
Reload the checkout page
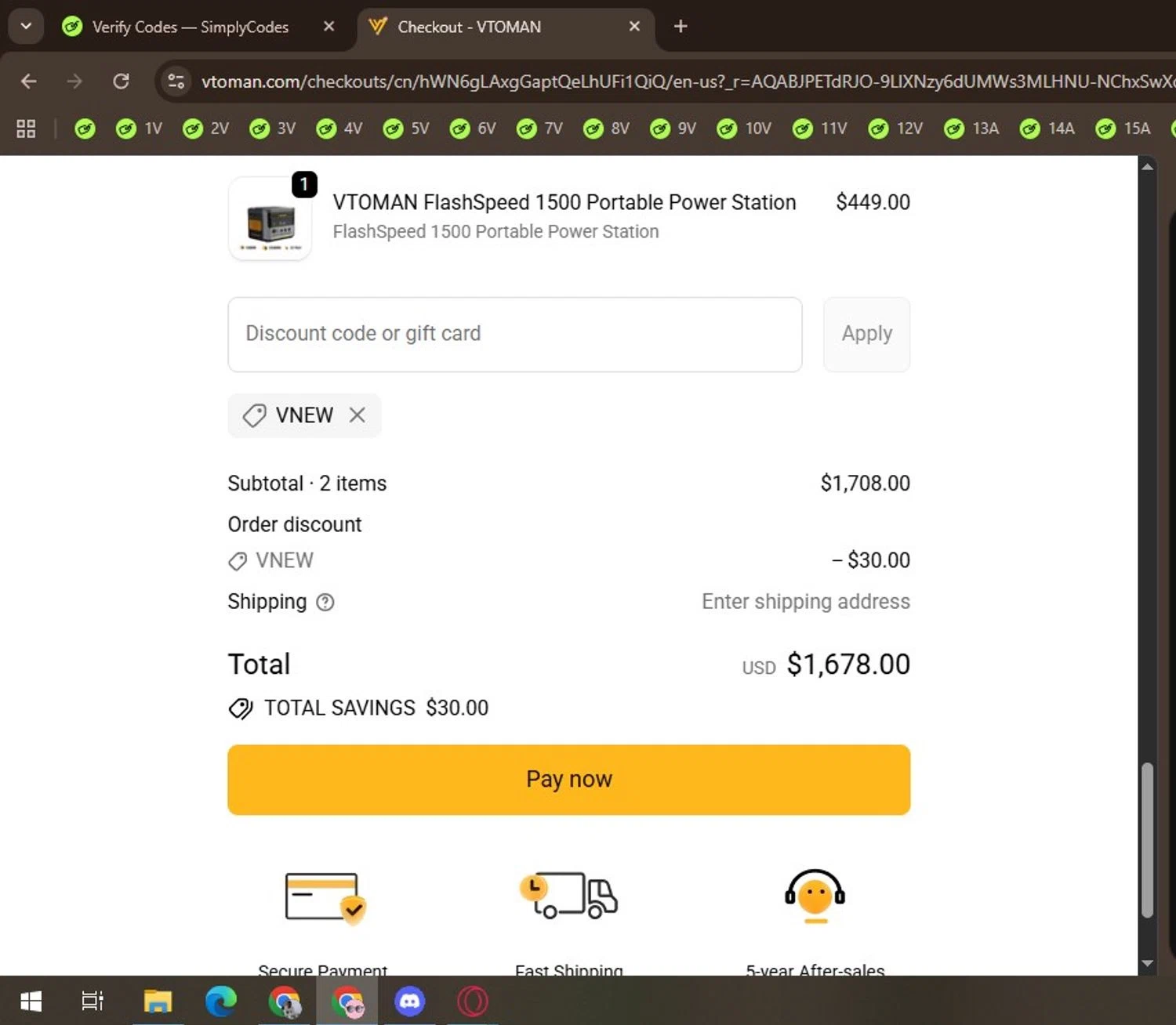point(121,81)
